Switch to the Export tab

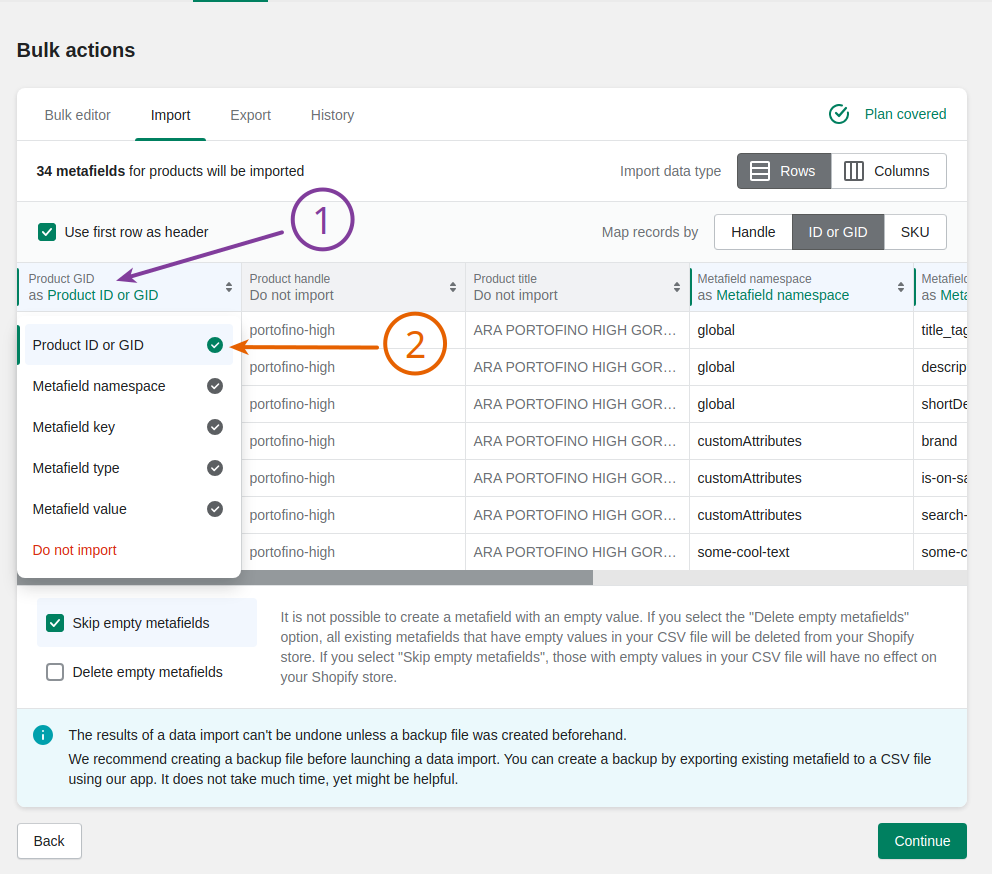pos(250,115)
